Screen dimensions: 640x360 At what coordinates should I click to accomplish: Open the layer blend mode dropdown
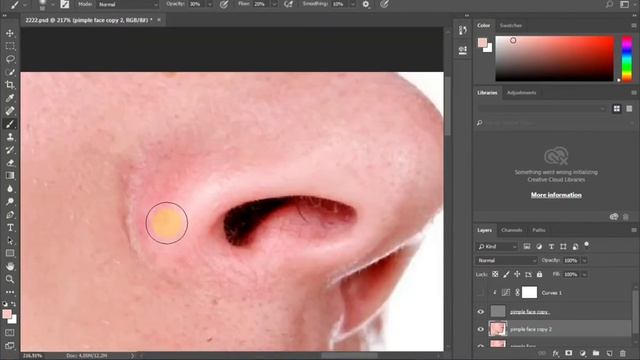(506, 260)
